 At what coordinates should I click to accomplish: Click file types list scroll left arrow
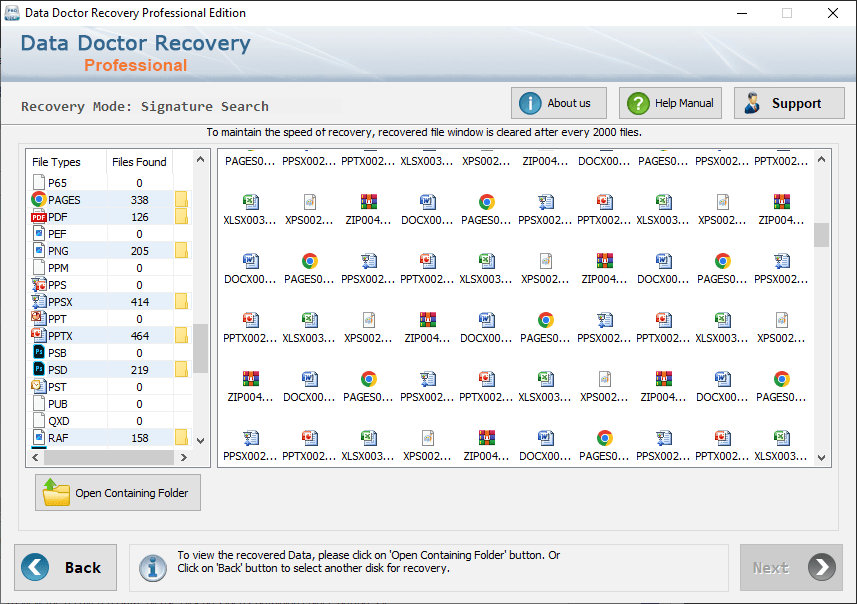(x=36, y=458)
